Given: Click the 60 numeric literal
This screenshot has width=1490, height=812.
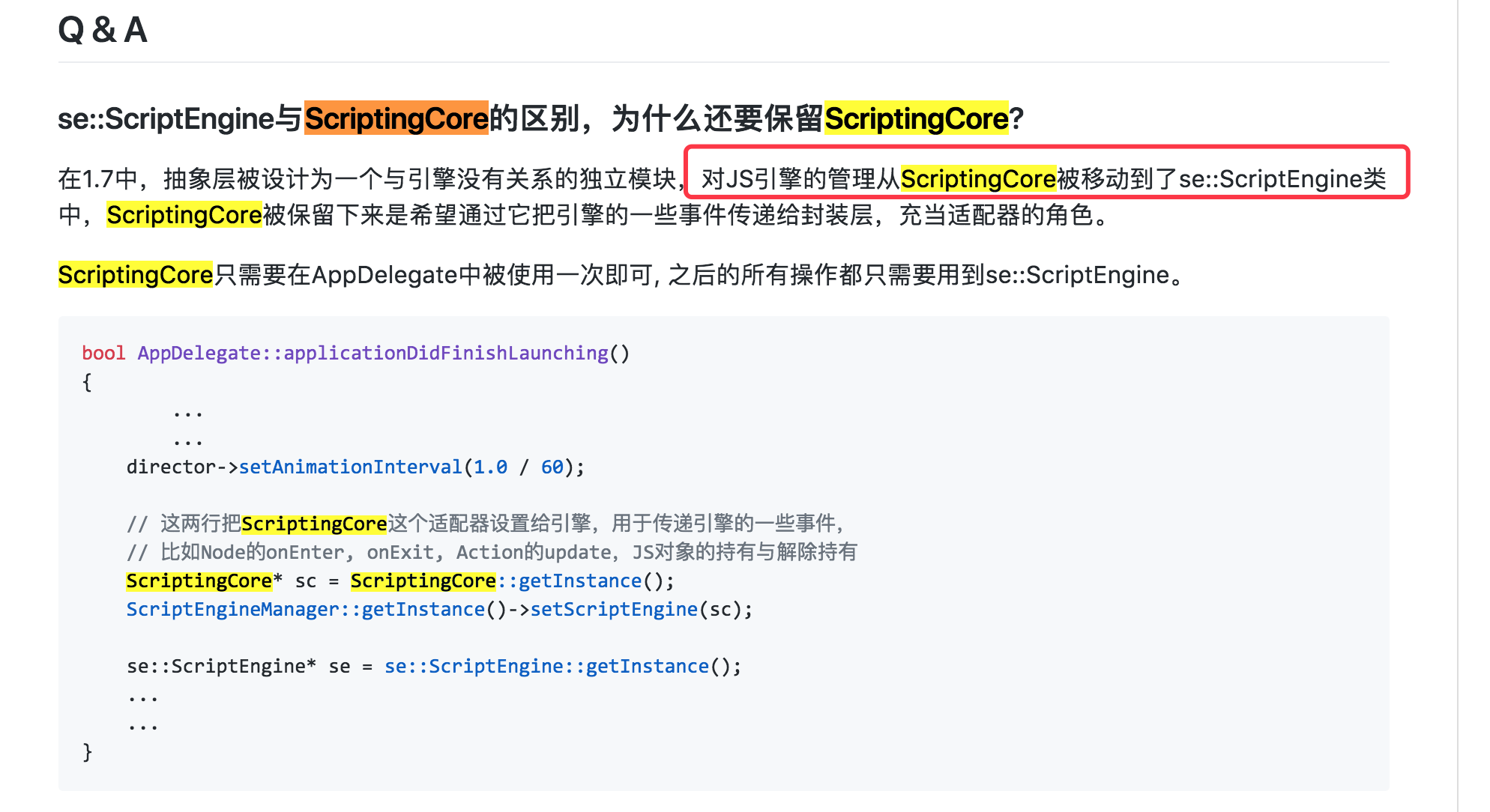Looking at the screenshot, I should click(552, 467).
